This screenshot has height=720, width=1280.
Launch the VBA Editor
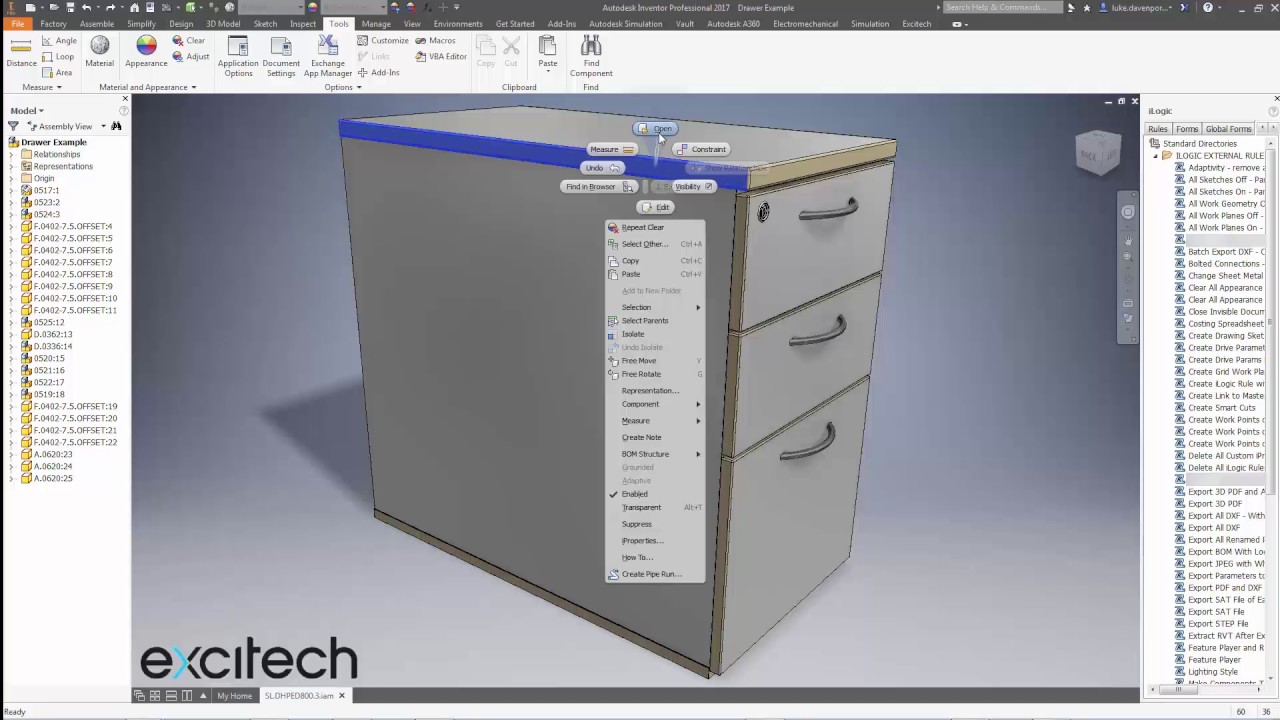(440, 56)
